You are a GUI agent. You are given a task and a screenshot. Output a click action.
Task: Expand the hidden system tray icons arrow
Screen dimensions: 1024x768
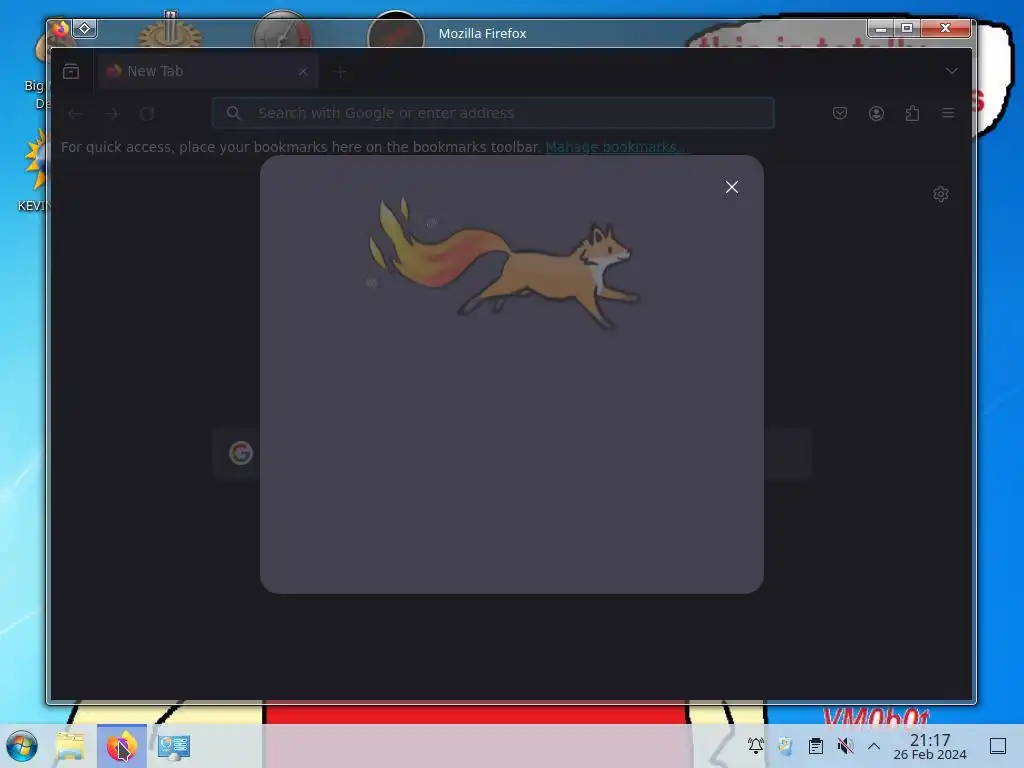tap(874, 746)
